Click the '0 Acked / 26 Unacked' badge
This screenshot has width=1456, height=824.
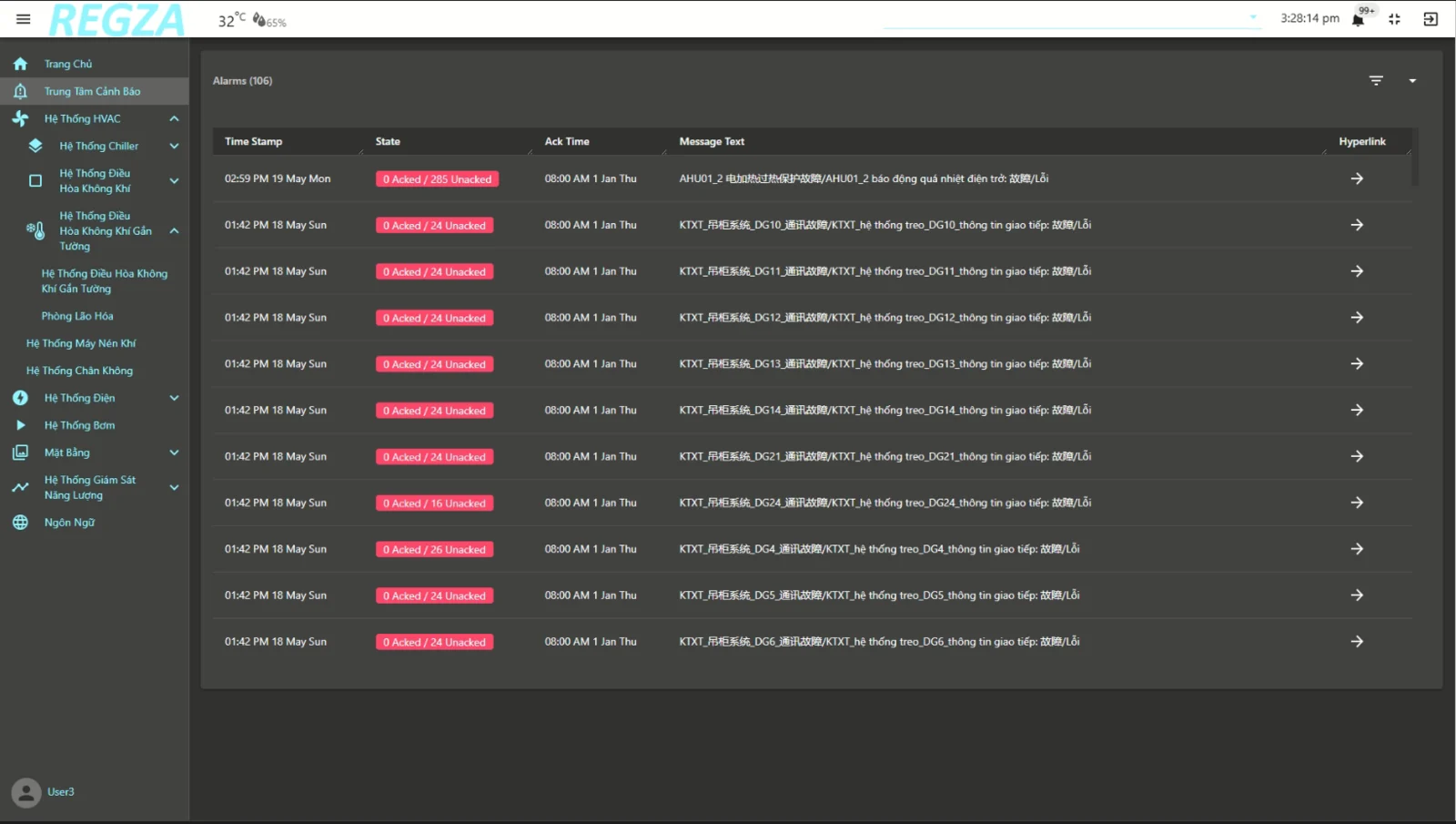point(434,550)
